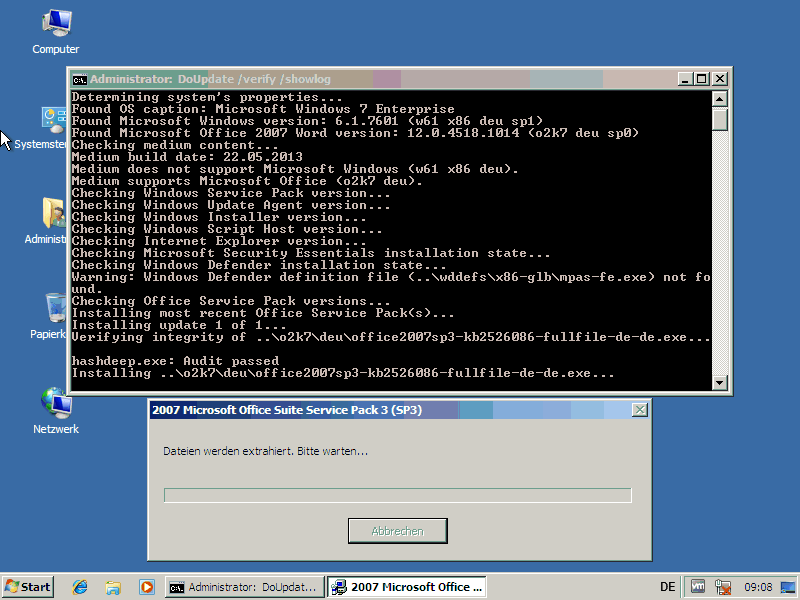Open the Computer desktop icon
This screenshot has height=600, width=800.
tap(55, 24)
